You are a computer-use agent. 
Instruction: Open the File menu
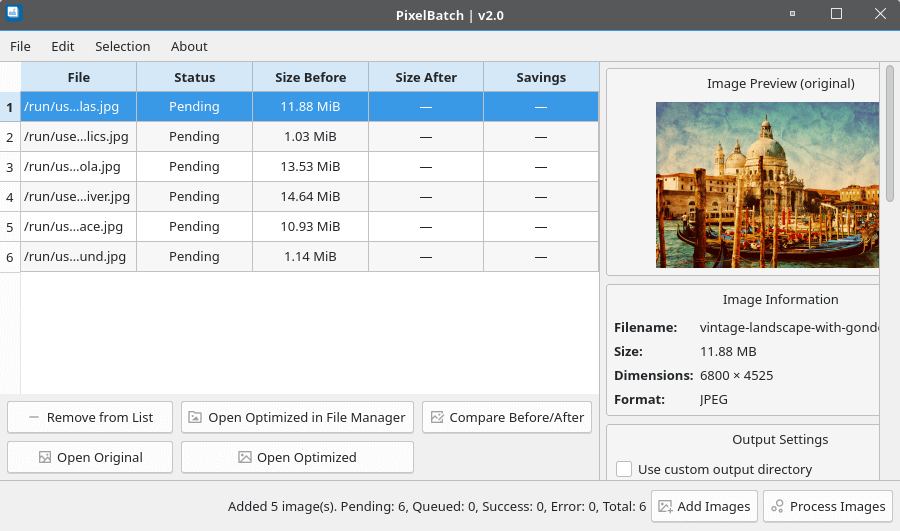(x=20, y=46)
